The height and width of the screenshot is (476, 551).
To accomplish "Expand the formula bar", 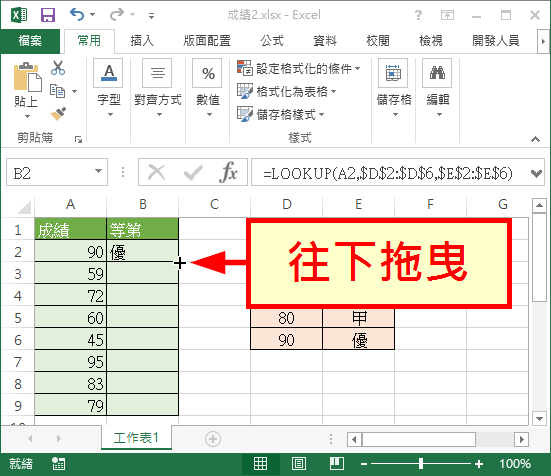I will [x=536, y=173].
